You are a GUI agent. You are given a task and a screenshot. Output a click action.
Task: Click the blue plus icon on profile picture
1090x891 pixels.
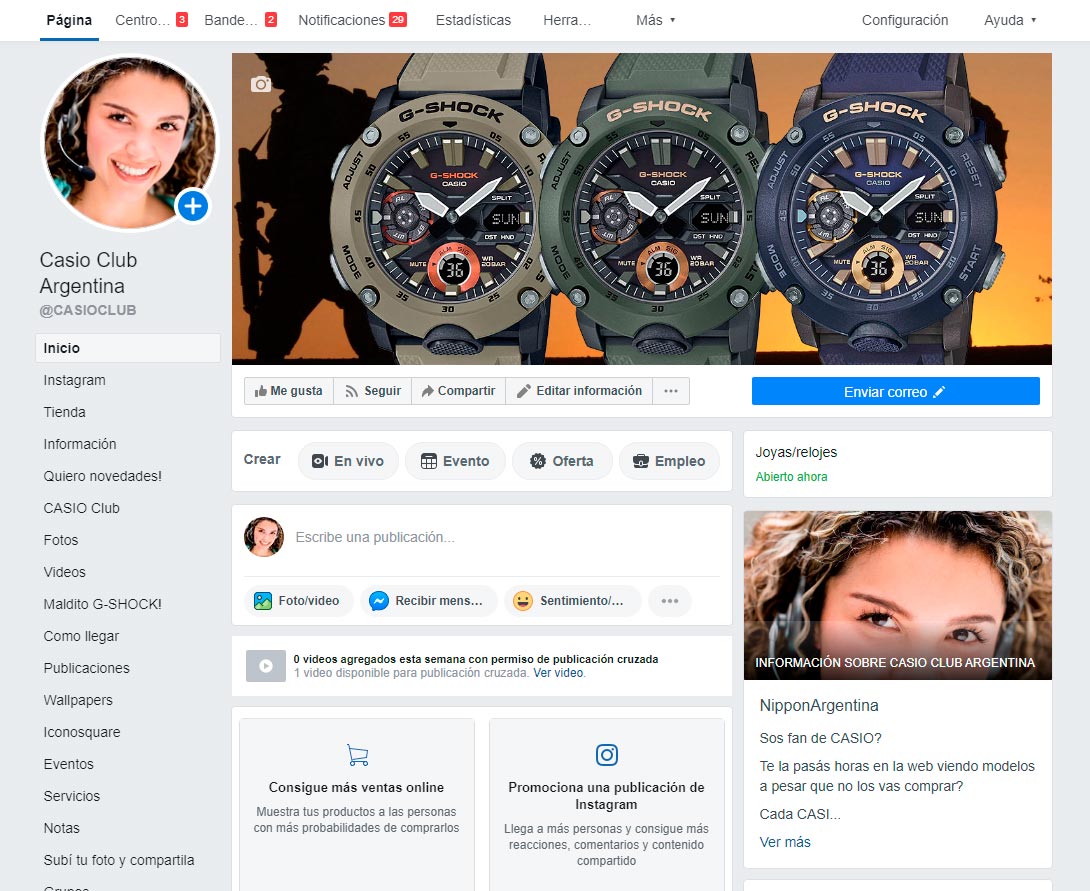coord(193,206)
